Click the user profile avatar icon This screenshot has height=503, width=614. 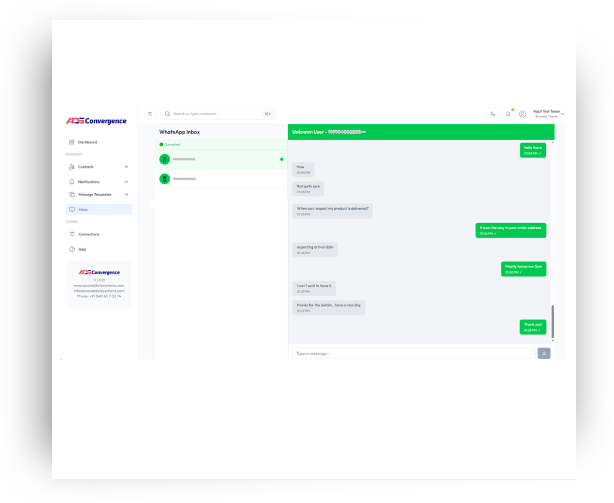522,114
